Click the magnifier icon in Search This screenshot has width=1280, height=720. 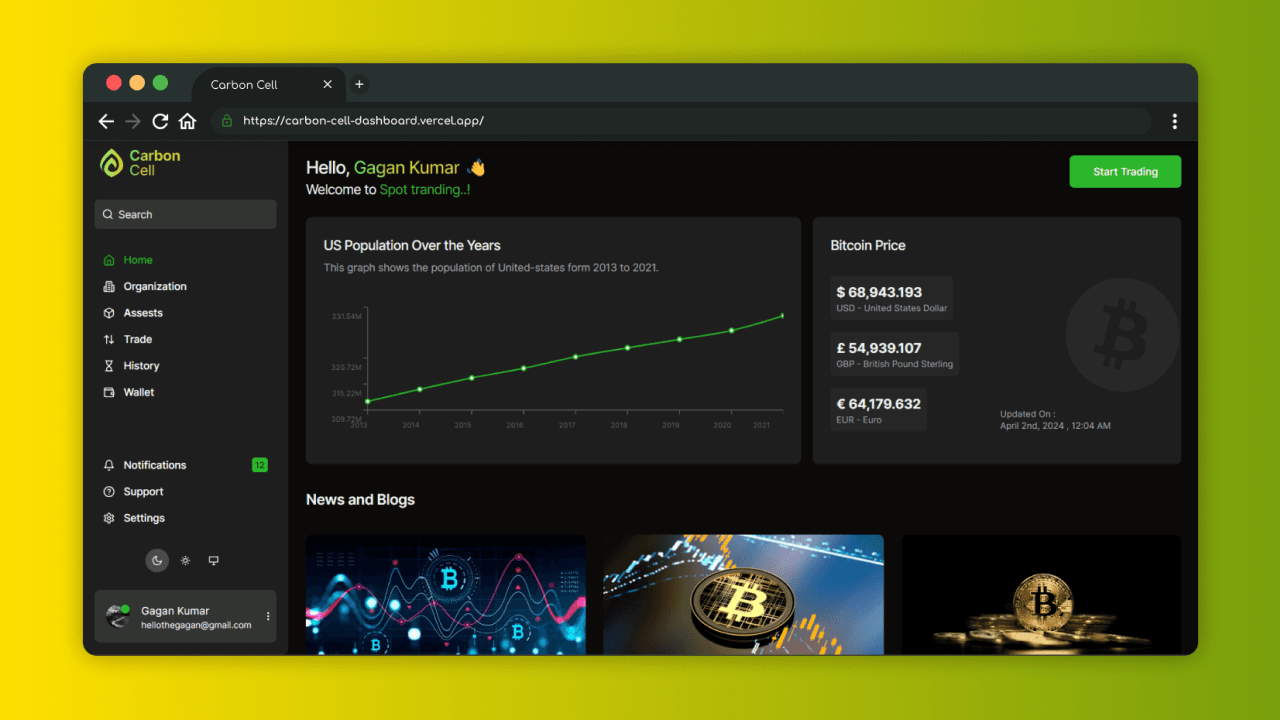pos(109,214)
